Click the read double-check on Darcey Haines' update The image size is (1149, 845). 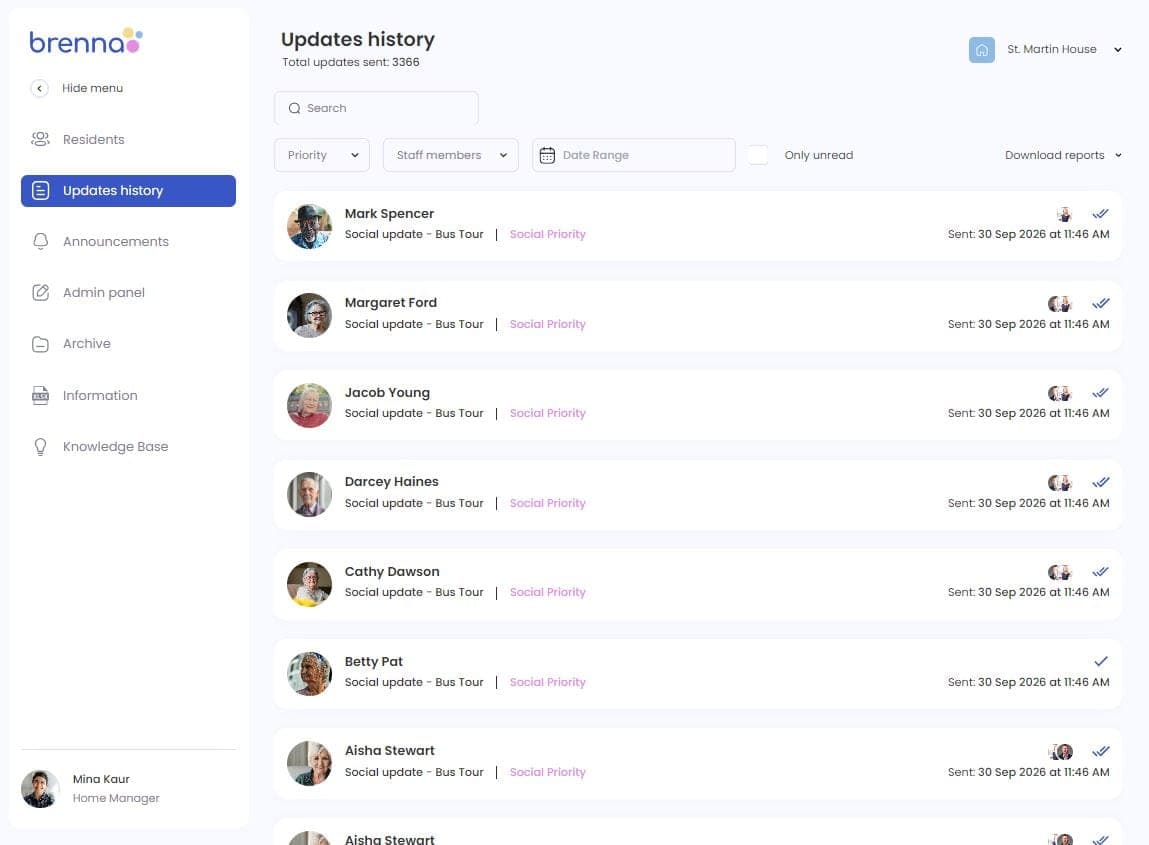(x=1100, y=482)
